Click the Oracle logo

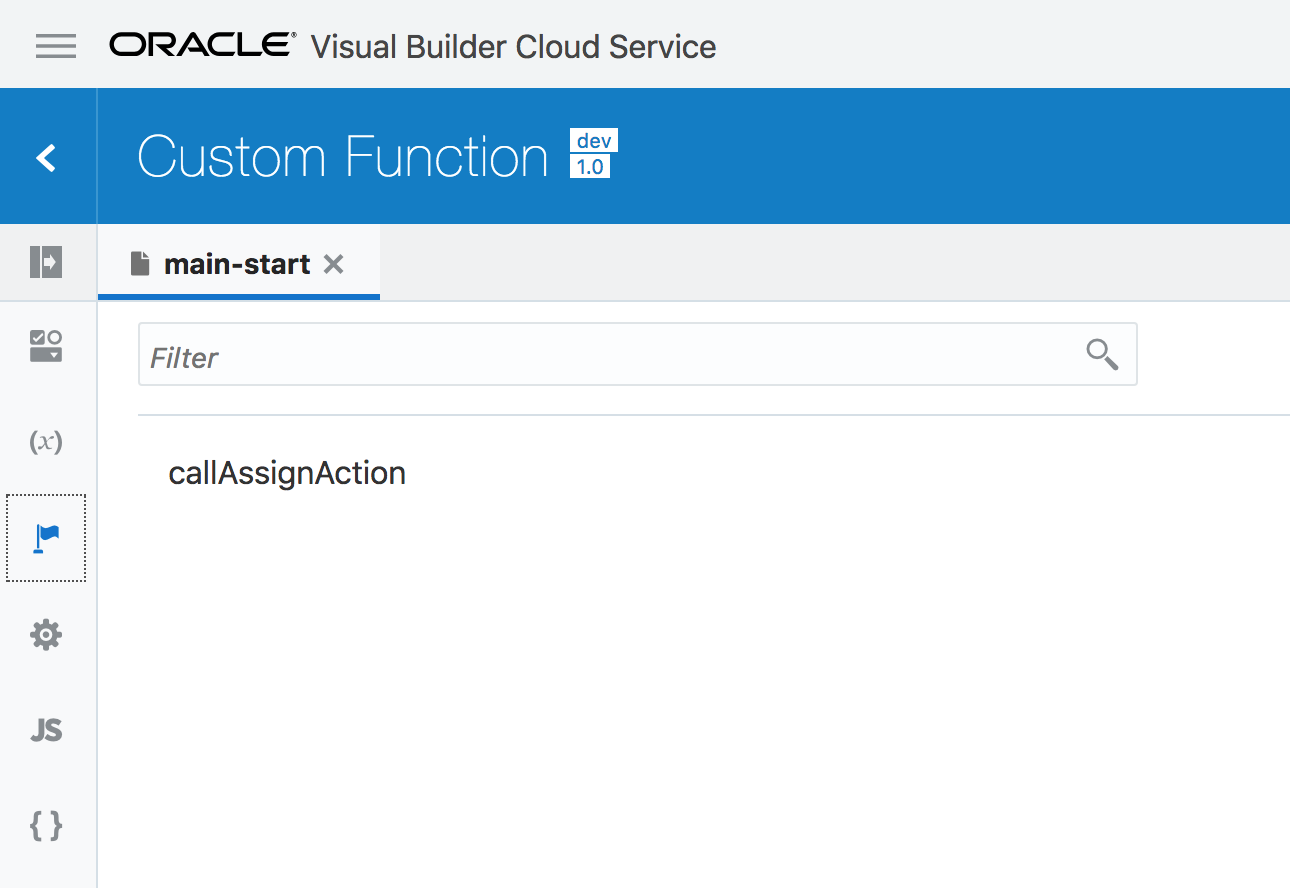[198, 44]
